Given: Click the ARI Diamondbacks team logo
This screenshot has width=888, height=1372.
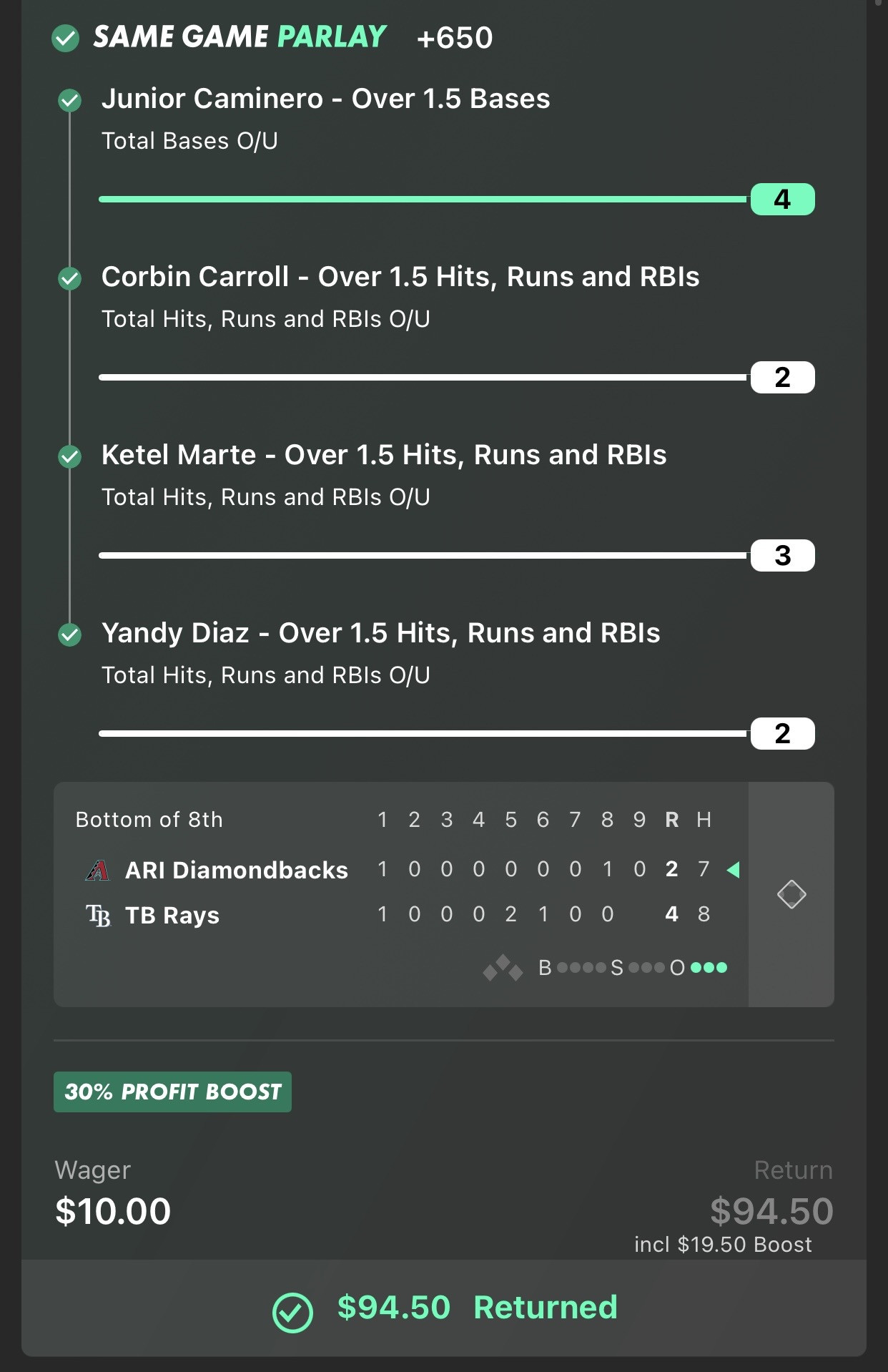Looking at the screenshot, I should click(x=97, y=870).
